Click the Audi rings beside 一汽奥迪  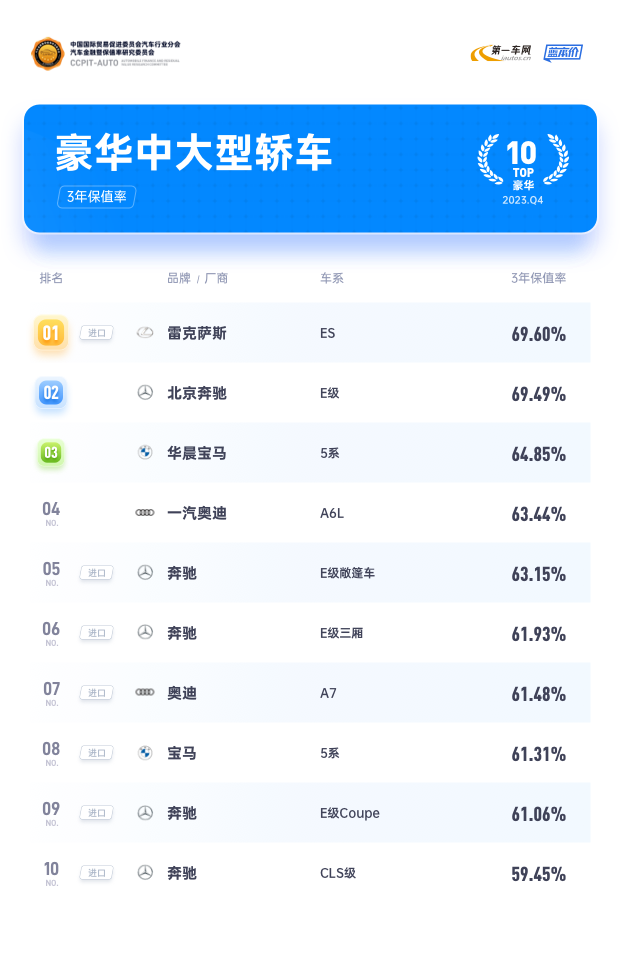(x=145, y=512)
